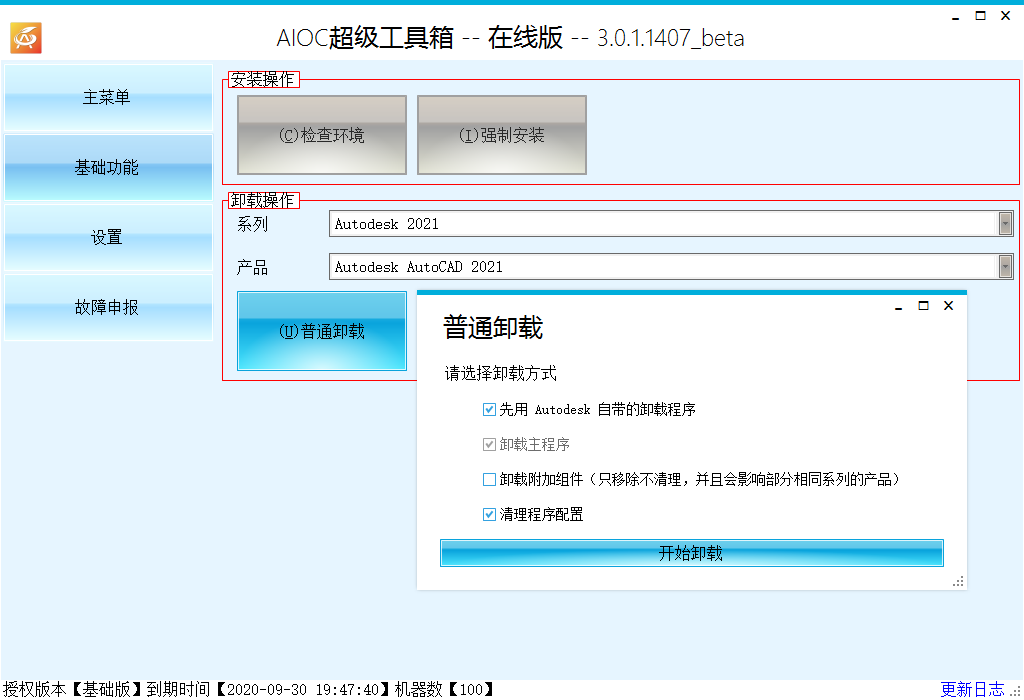Open the 故障申报 fault report section
The height and width of the screenshot is (700, 1024).
pyautogui.click(x=107, y=308)
